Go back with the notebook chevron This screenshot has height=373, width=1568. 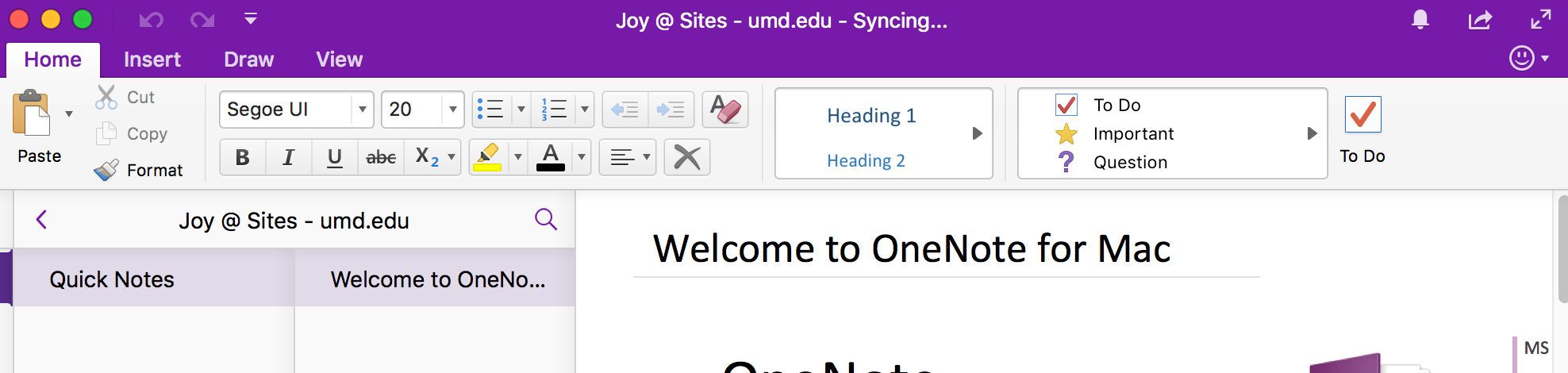click(42, 220)
